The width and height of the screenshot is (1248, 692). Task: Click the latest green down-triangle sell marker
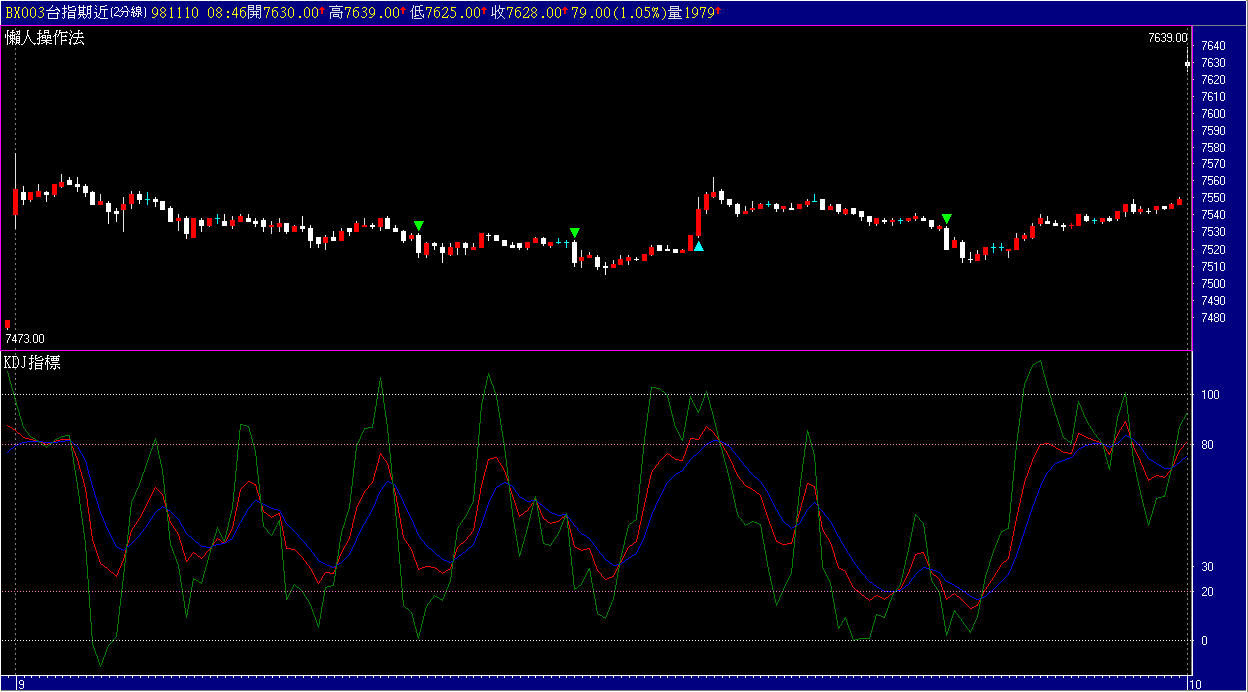[947, 219]
